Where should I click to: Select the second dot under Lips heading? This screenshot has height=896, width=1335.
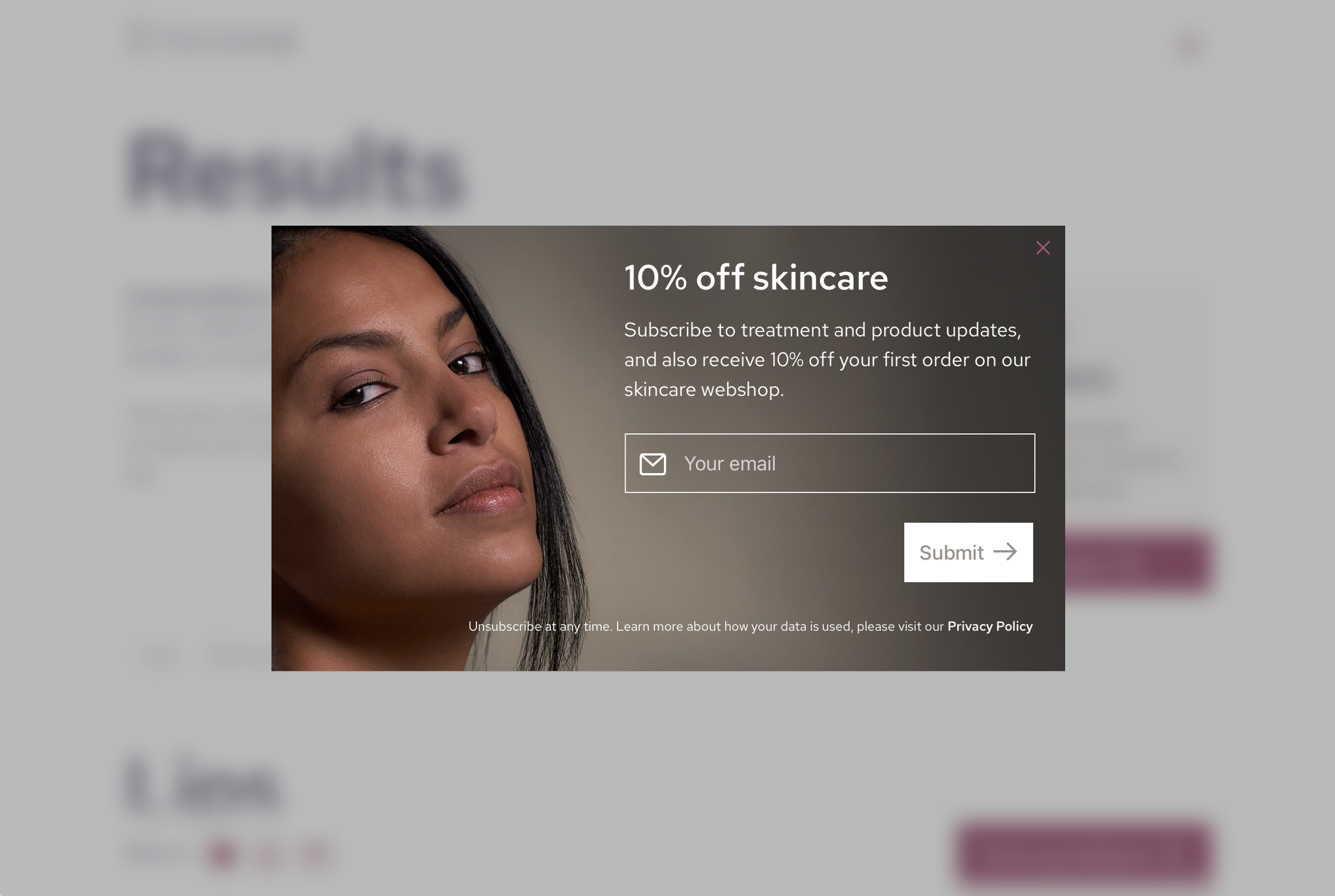269,854
